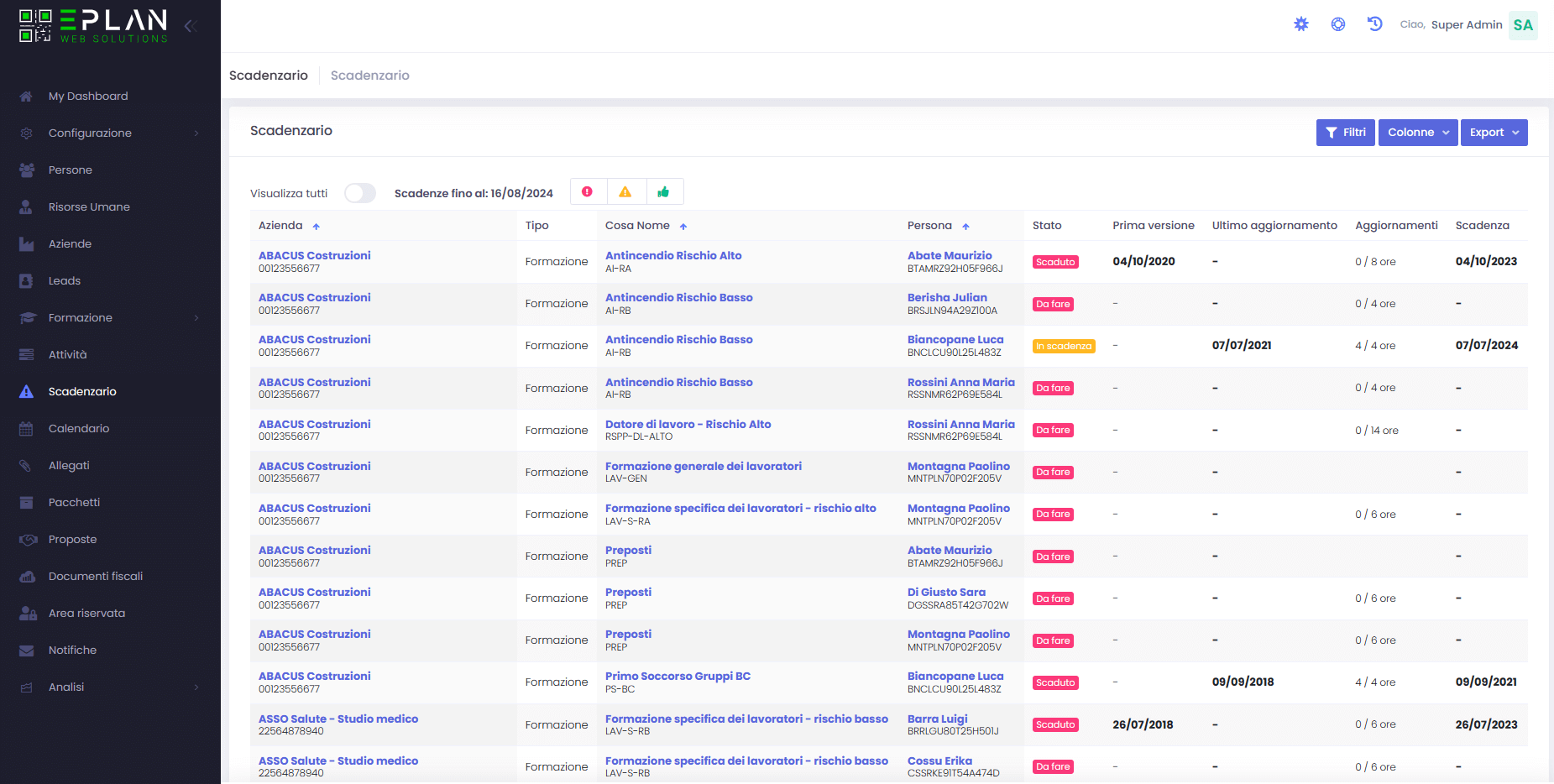Image resolution: width=1554 pixels, height=784 pixels.
Task: Filter by green thumbs-up icon
Action: [664, 192]
